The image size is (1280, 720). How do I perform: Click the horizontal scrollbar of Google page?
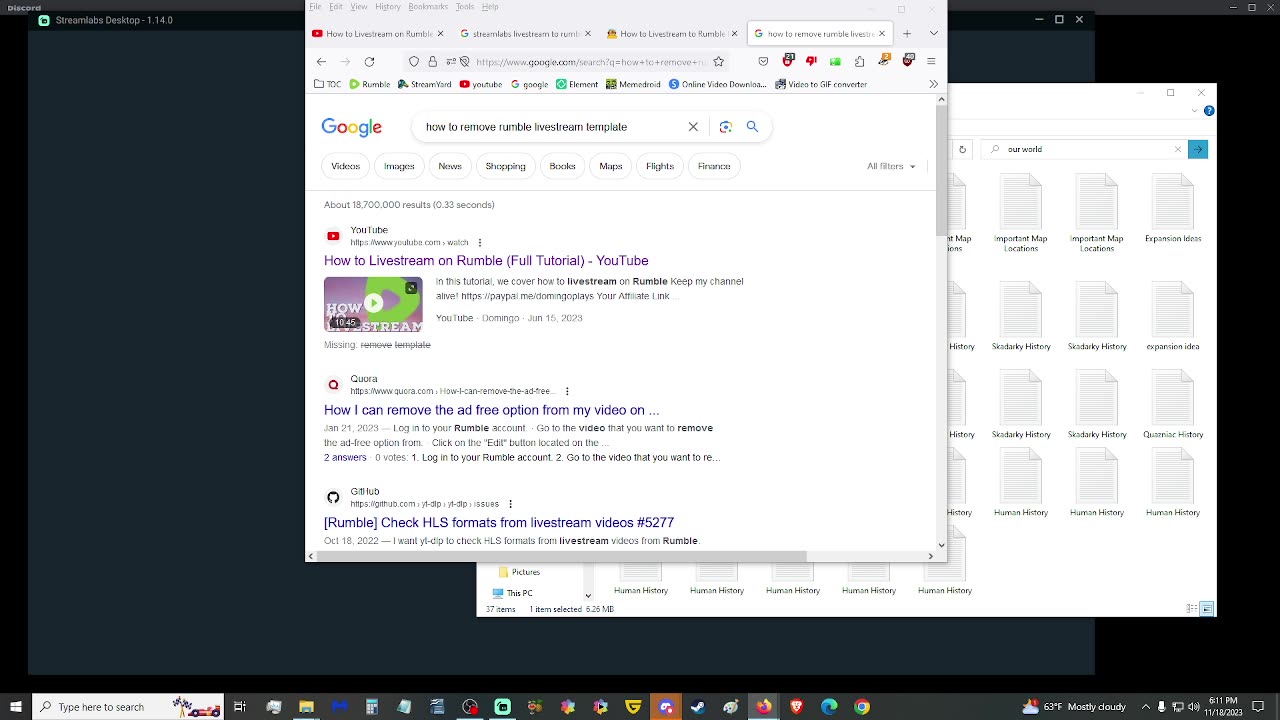pyautogui.click(x=563, y=556)
